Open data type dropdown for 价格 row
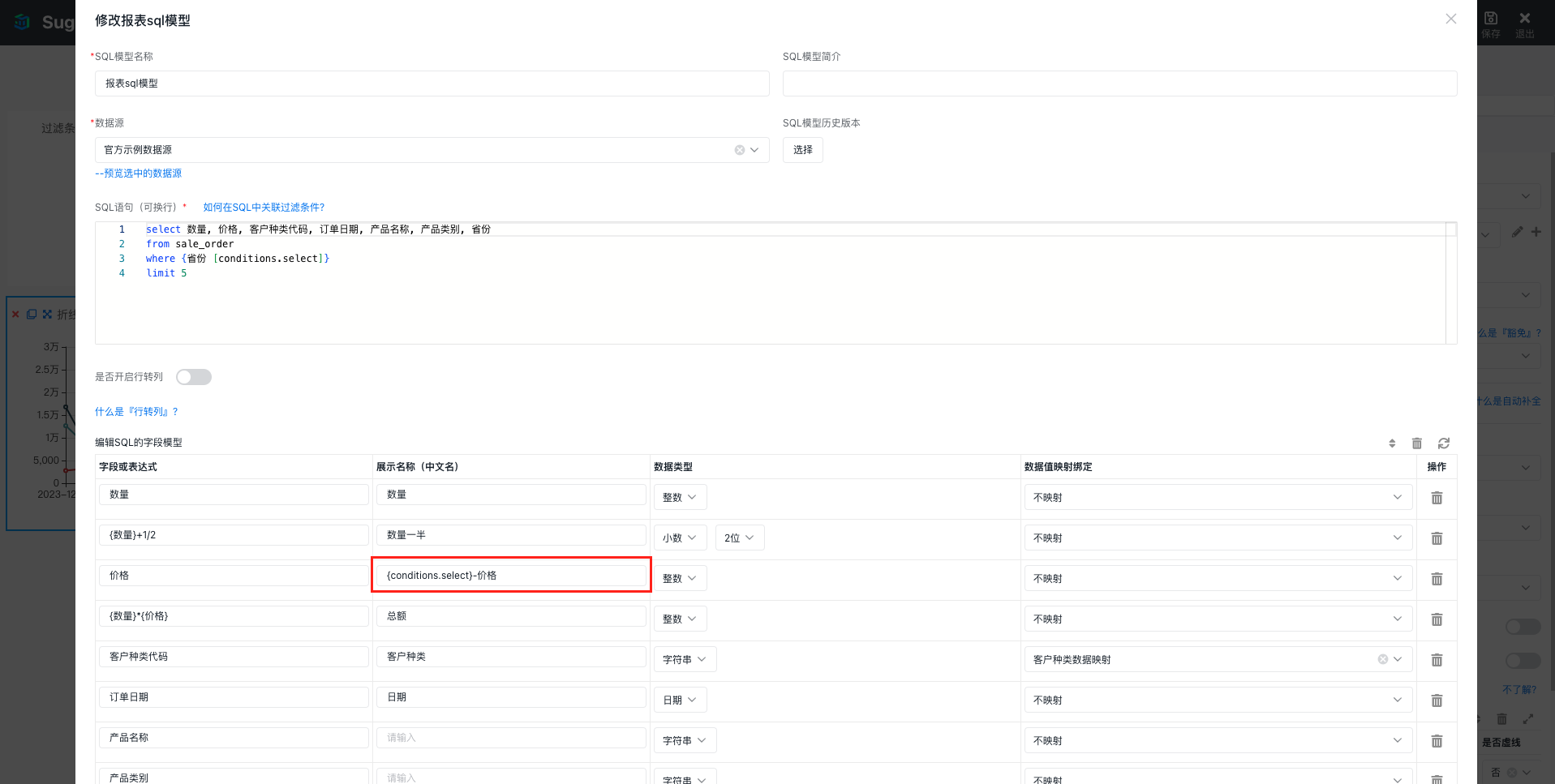 tap(680, 578)
